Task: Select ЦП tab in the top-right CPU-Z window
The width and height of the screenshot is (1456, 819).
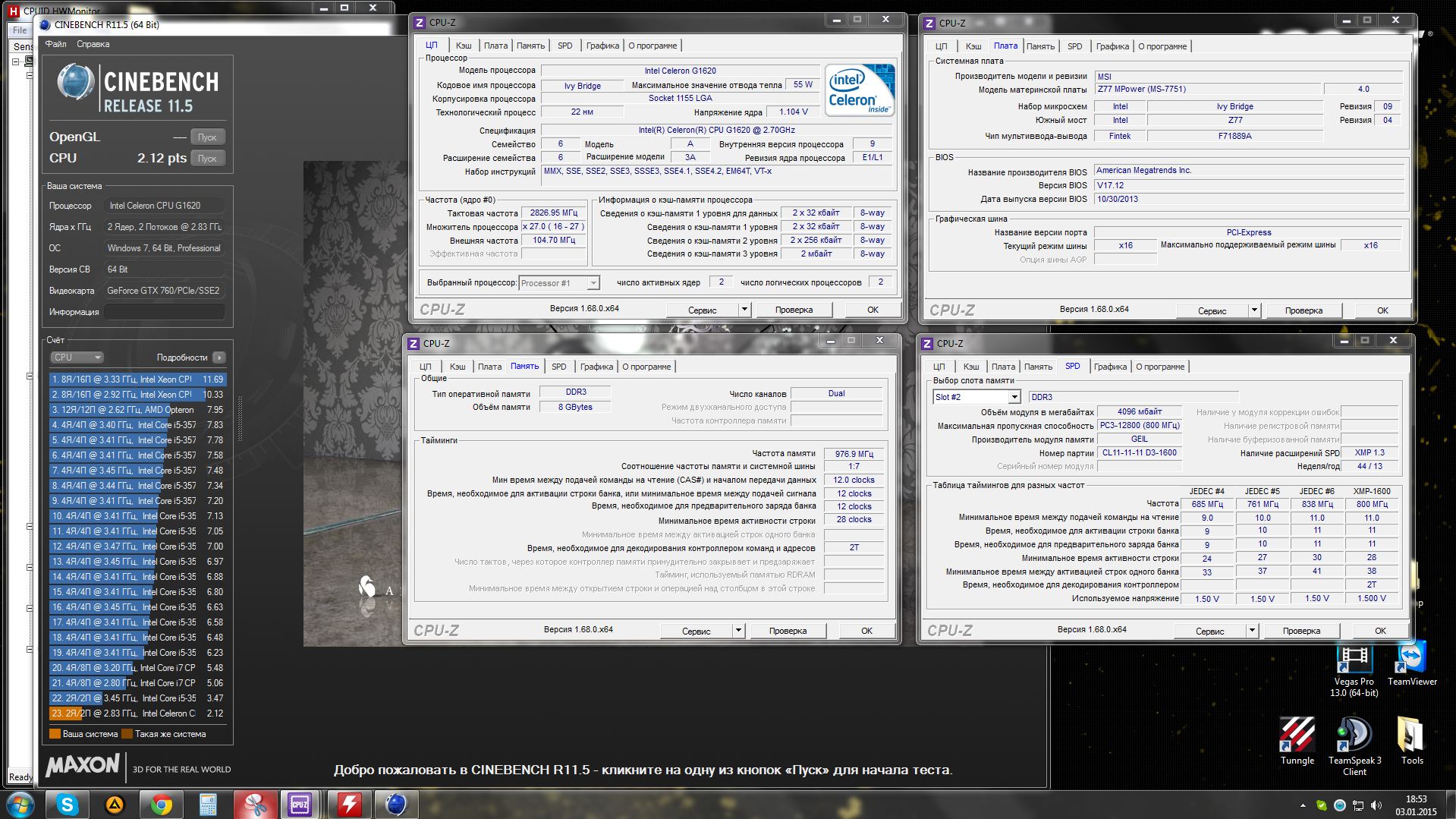Action: tap(940, 46)
